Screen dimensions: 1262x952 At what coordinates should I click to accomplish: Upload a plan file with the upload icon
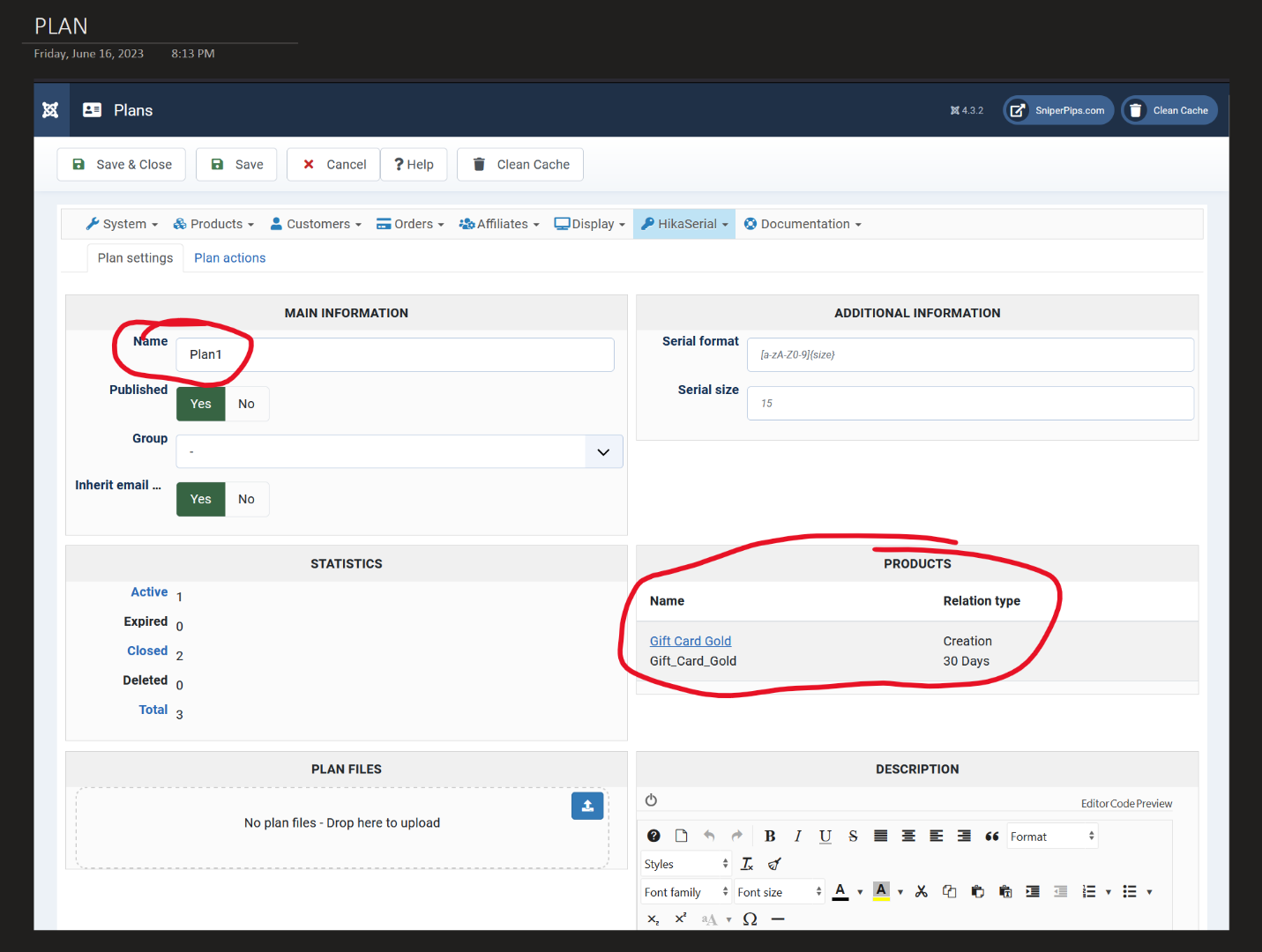click(587, 806)
